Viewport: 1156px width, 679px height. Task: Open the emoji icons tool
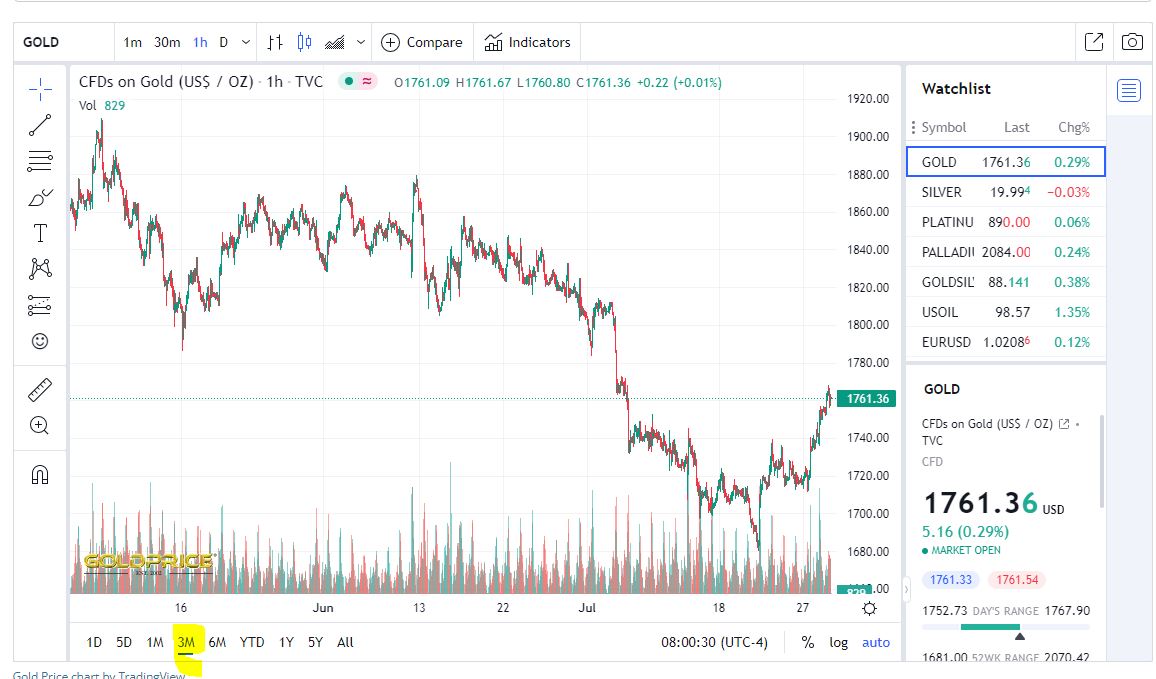click(x=40, y=341)
